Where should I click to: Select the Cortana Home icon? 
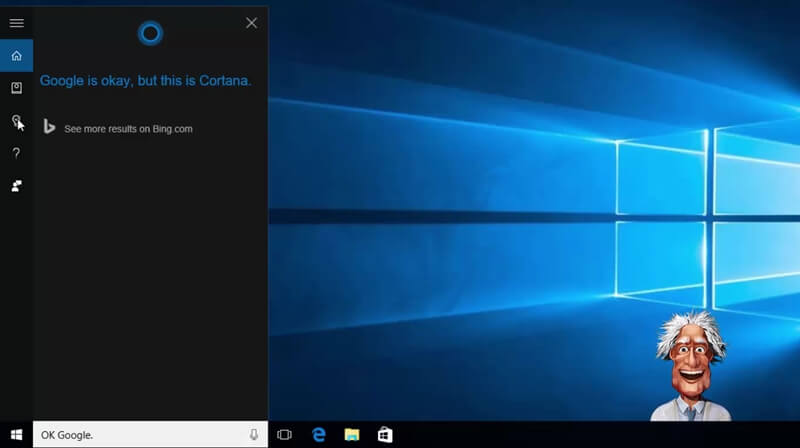pos(16,56)
